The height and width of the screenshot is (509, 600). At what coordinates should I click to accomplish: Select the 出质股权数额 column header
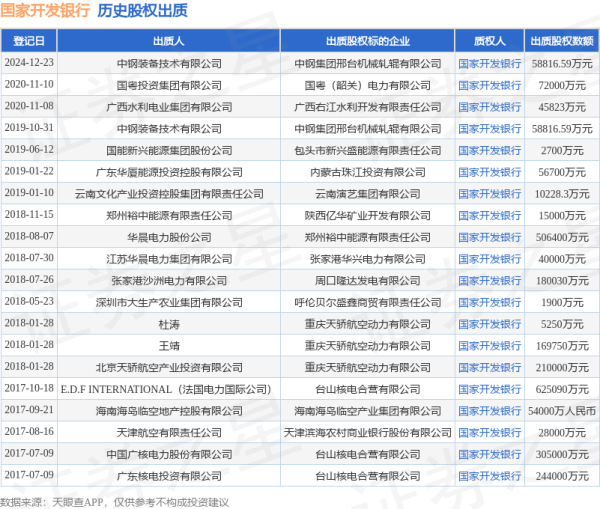click(562, 41)
